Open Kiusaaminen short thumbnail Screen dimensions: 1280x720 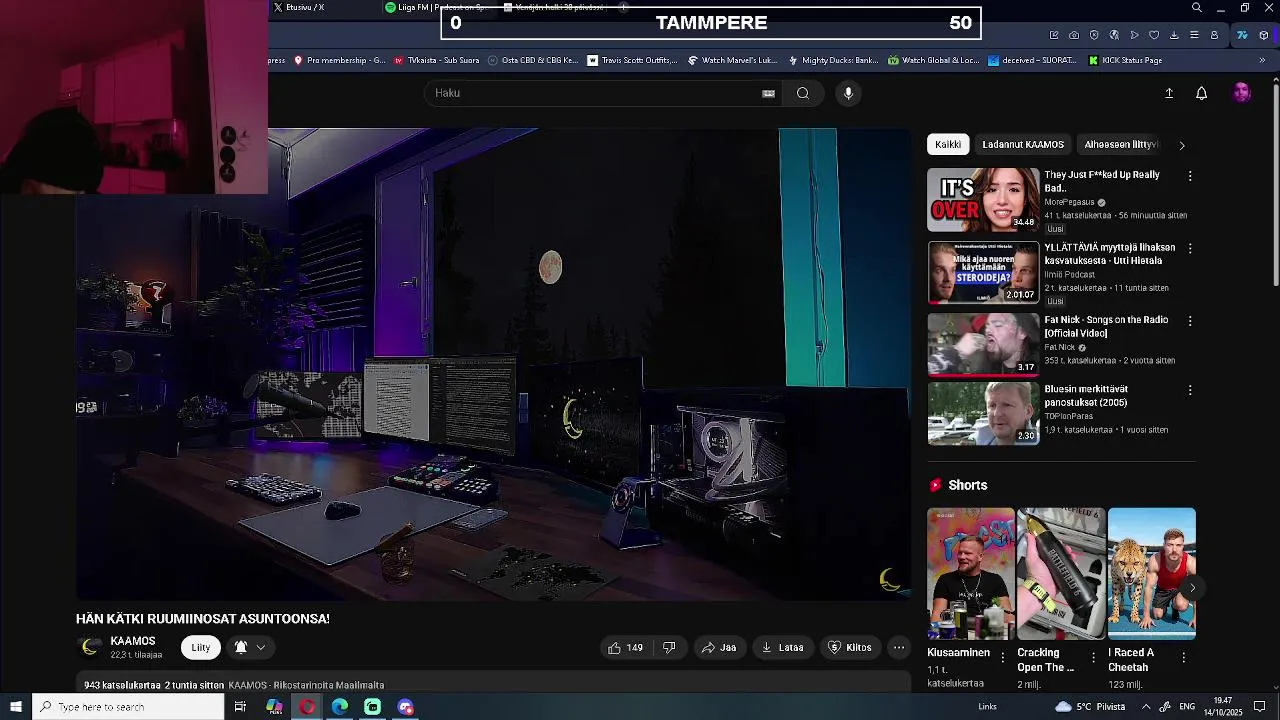click(x=970, y=573)
